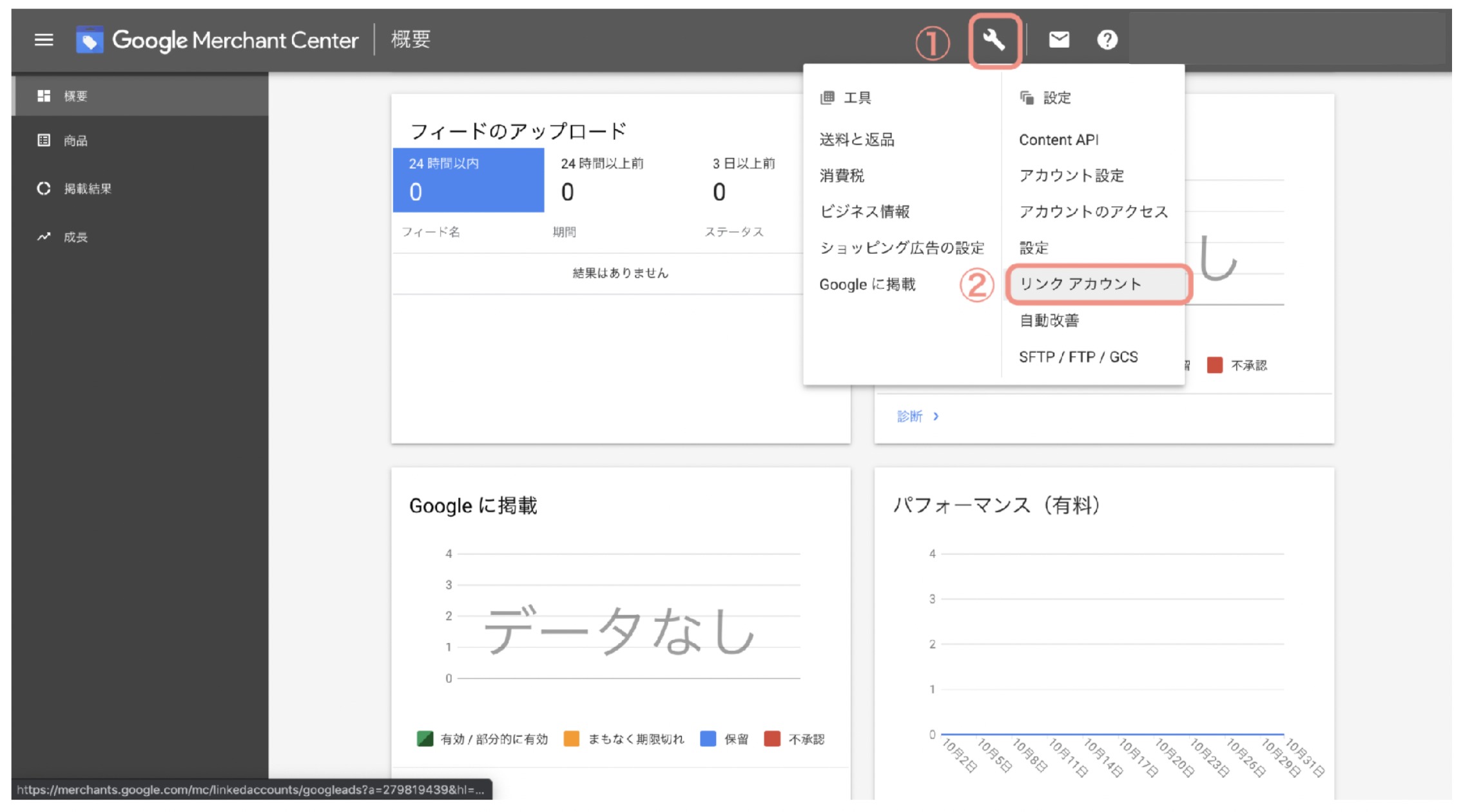Click the help question mark icon
Screen dimensions: 1463x812
(1107, 39)
